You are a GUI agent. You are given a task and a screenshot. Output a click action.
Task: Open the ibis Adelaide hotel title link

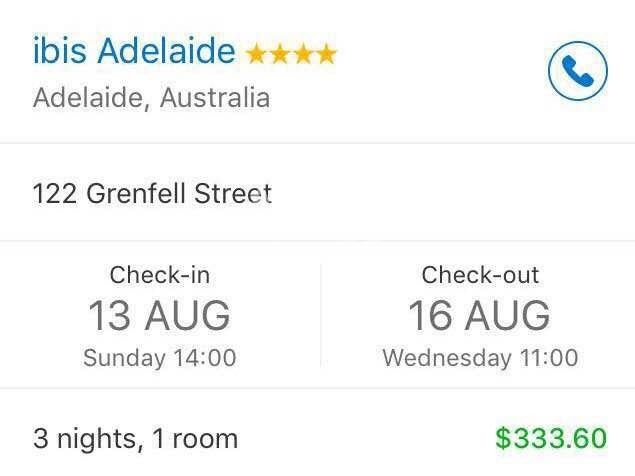[x=134, y=51]
